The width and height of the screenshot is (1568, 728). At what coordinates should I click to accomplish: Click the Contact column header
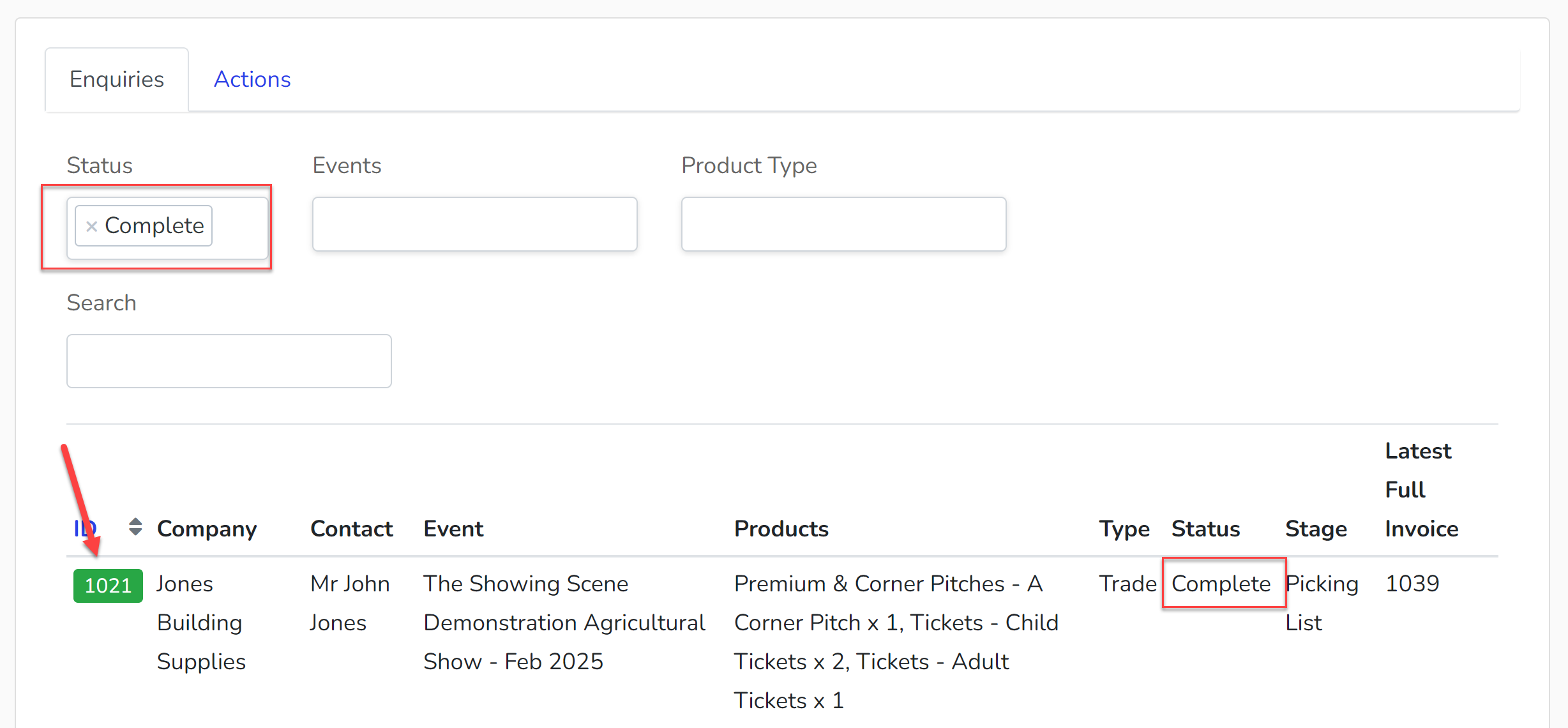click(x=351, y=529)
